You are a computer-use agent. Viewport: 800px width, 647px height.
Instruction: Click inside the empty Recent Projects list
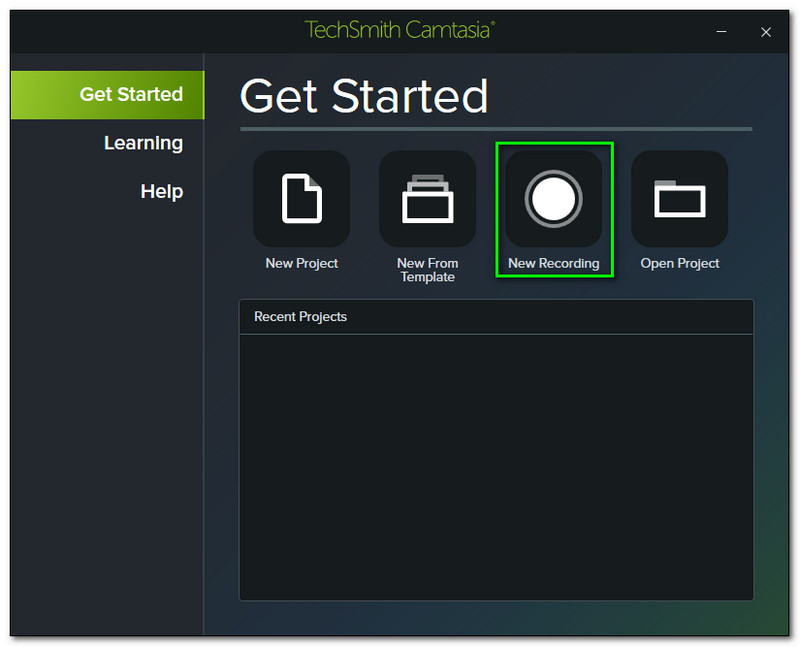click(x=495, y=465)
